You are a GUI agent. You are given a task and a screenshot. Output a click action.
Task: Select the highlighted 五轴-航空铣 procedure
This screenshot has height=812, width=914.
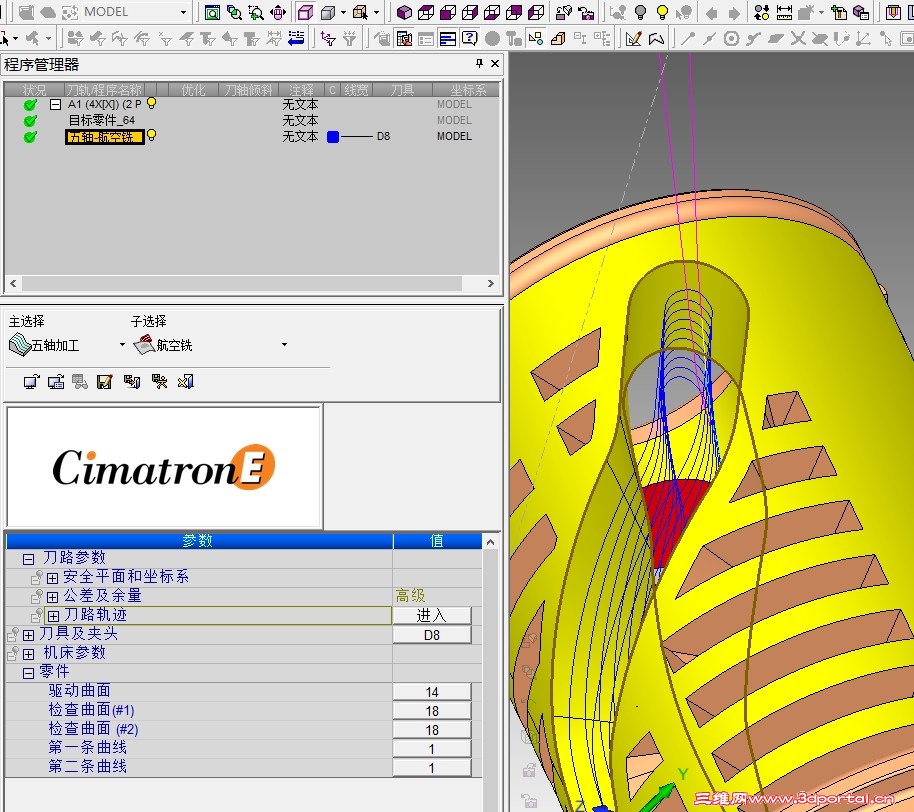coord(104,137)
